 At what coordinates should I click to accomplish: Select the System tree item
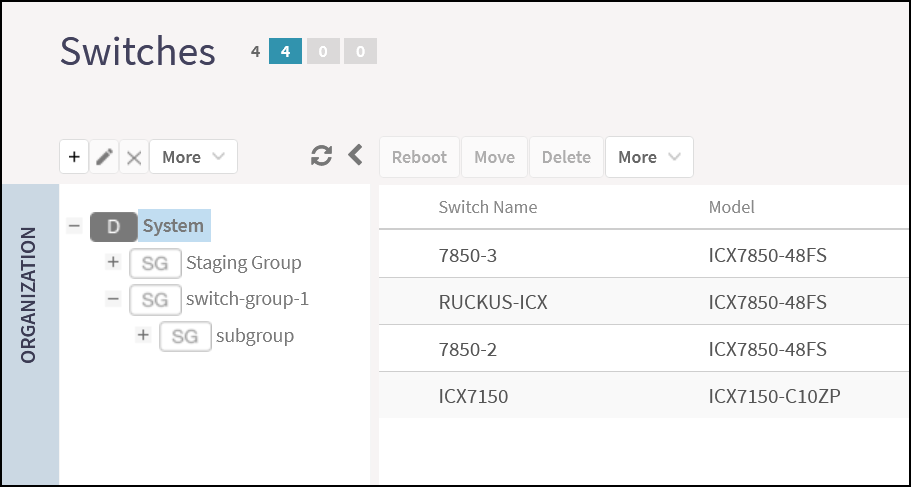point(173,225)
